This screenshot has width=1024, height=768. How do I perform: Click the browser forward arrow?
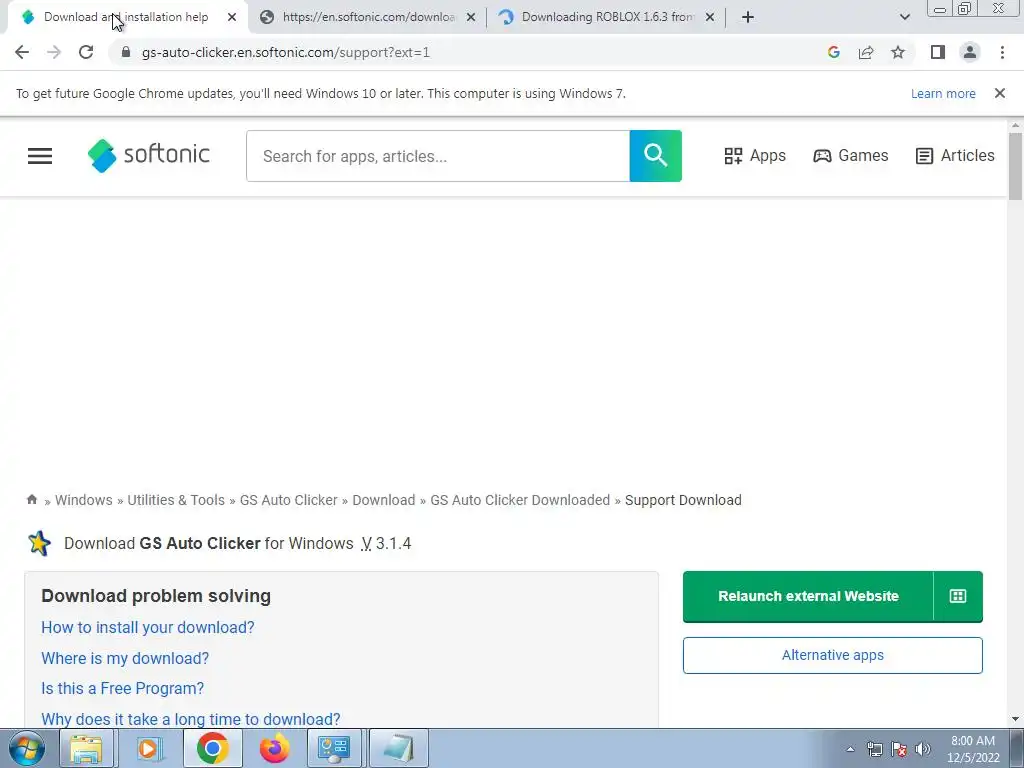pyautogui.click(x=54, y=52)
